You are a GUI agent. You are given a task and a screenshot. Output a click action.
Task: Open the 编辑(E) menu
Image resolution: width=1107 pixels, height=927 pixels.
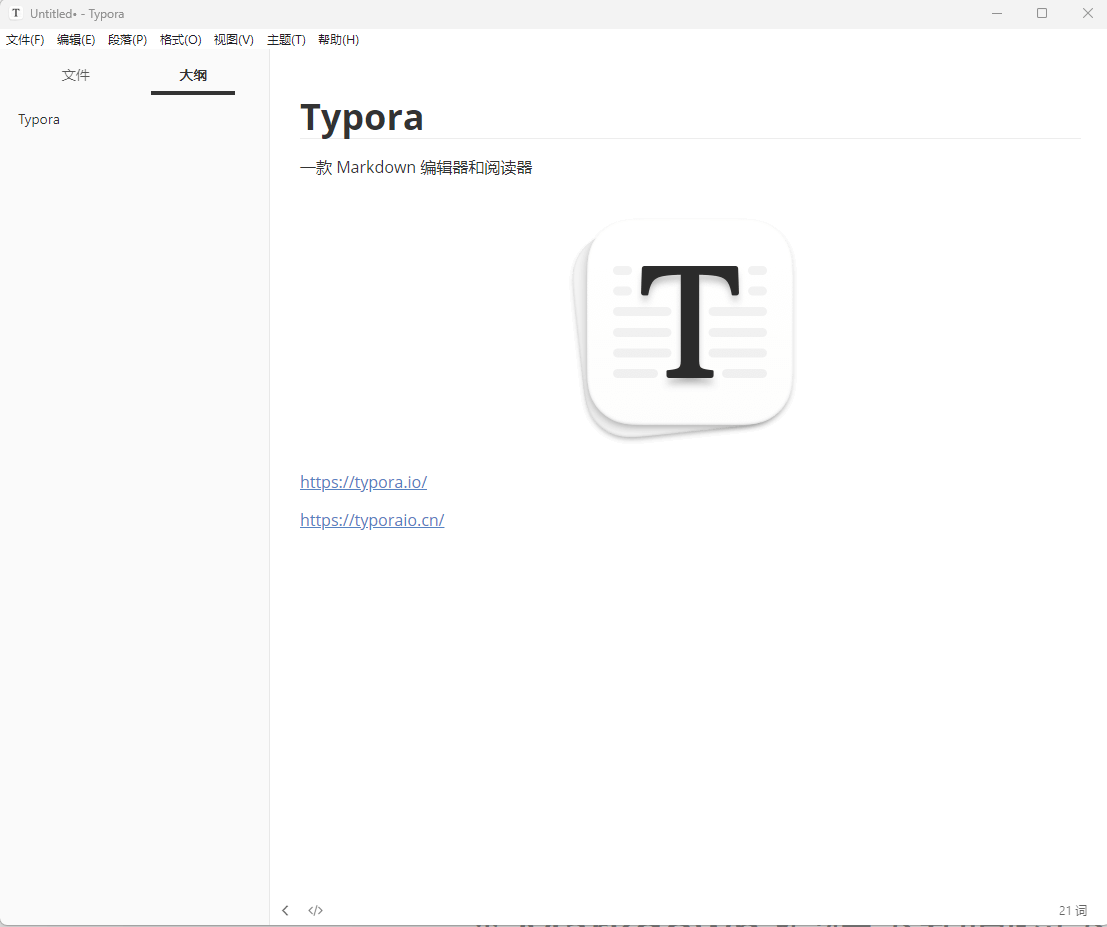pos(76,40)
